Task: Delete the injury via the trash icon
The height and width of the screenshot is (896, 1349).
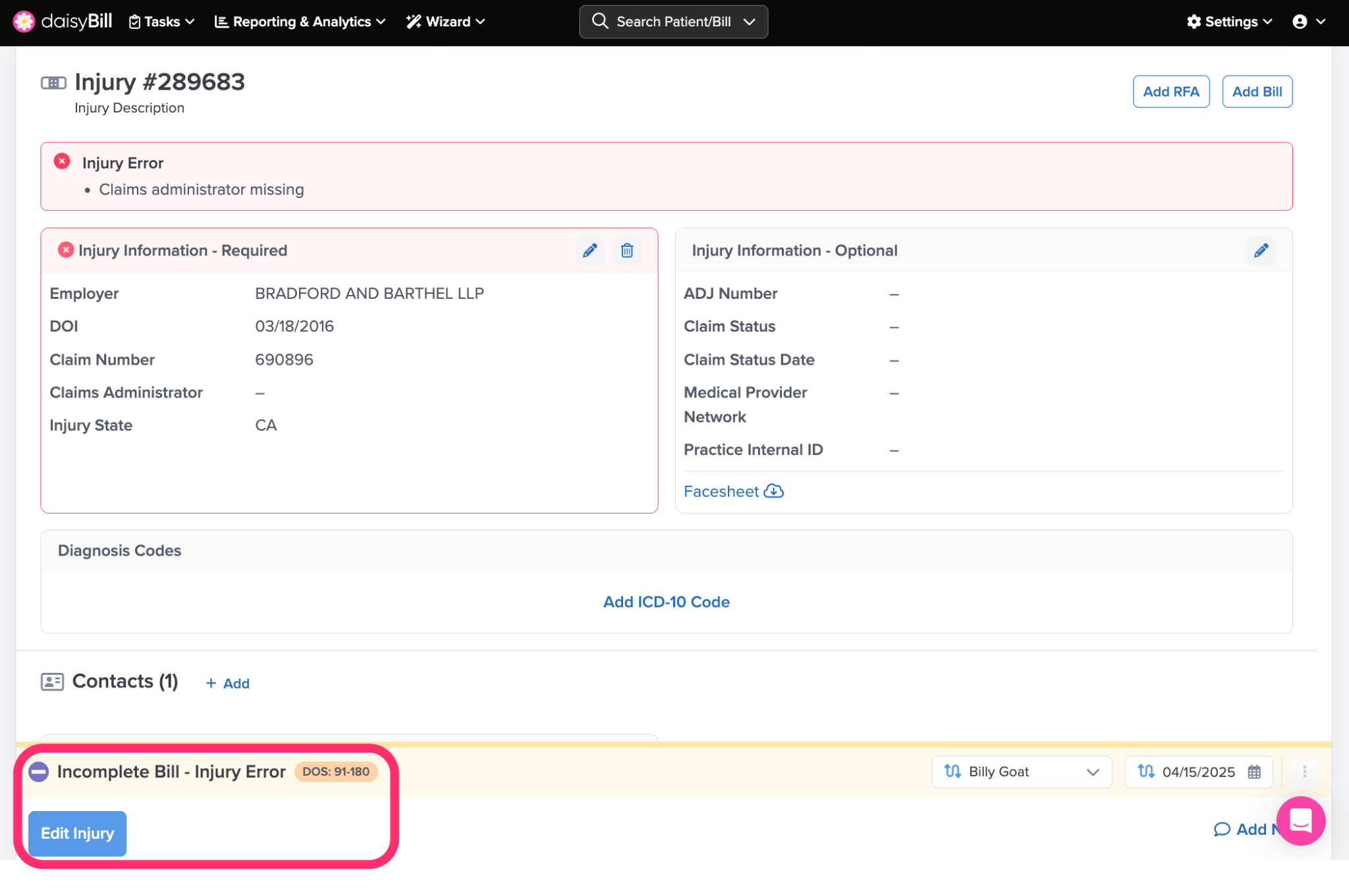Action: click(626, 250)
